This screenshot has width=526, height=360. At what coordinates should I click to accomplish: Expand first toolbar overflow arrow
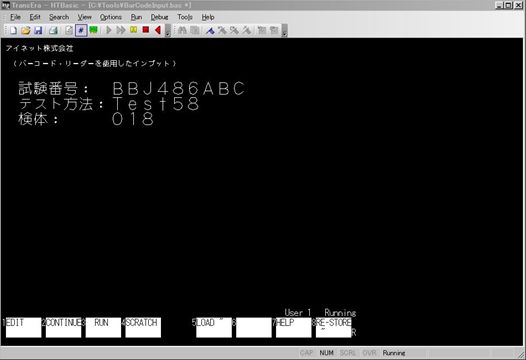(x=168, y=31)
